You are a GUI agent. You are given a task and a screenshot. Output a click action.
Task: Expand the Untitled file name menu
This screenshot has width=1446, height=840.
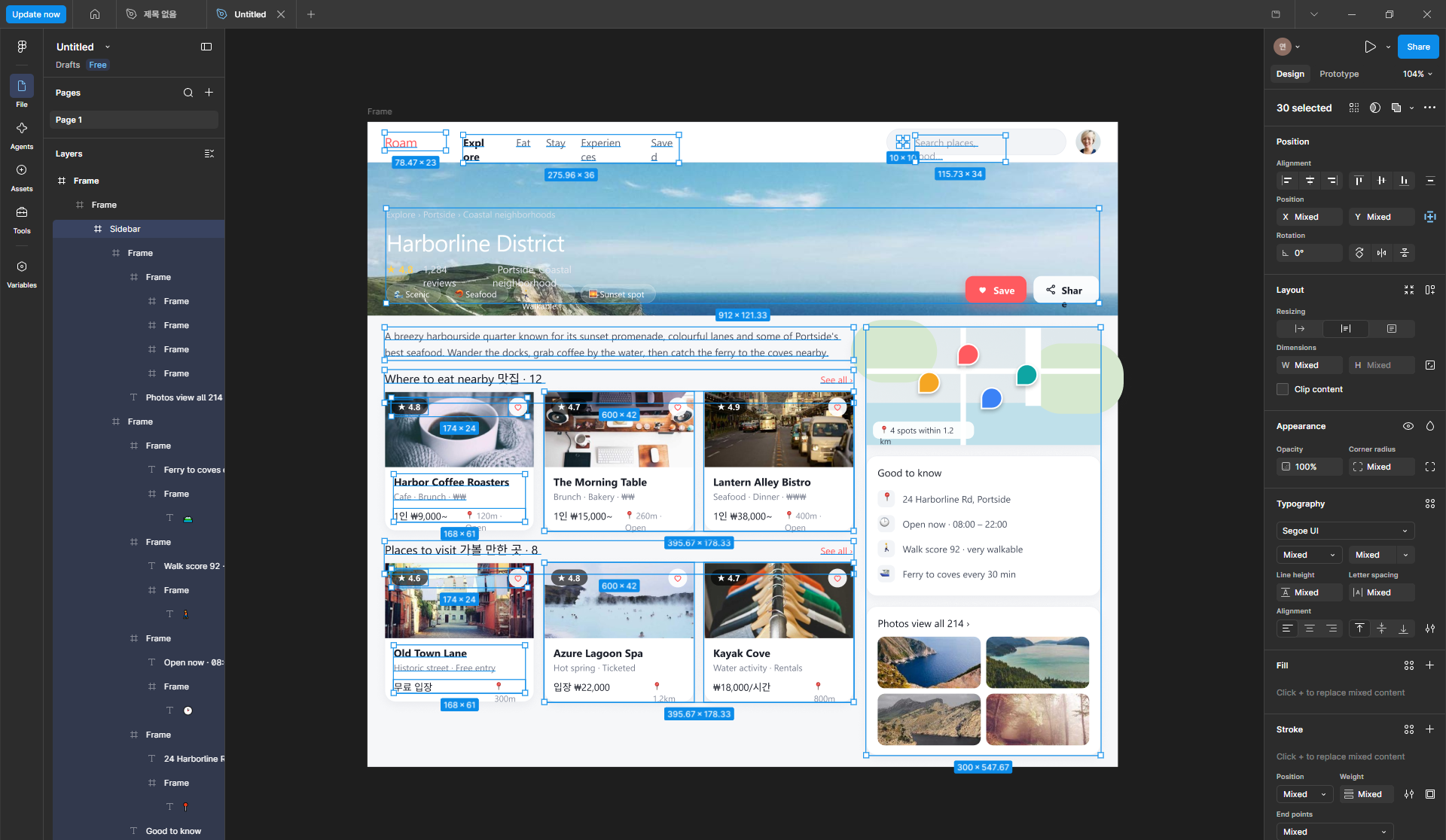pos(108,47)
